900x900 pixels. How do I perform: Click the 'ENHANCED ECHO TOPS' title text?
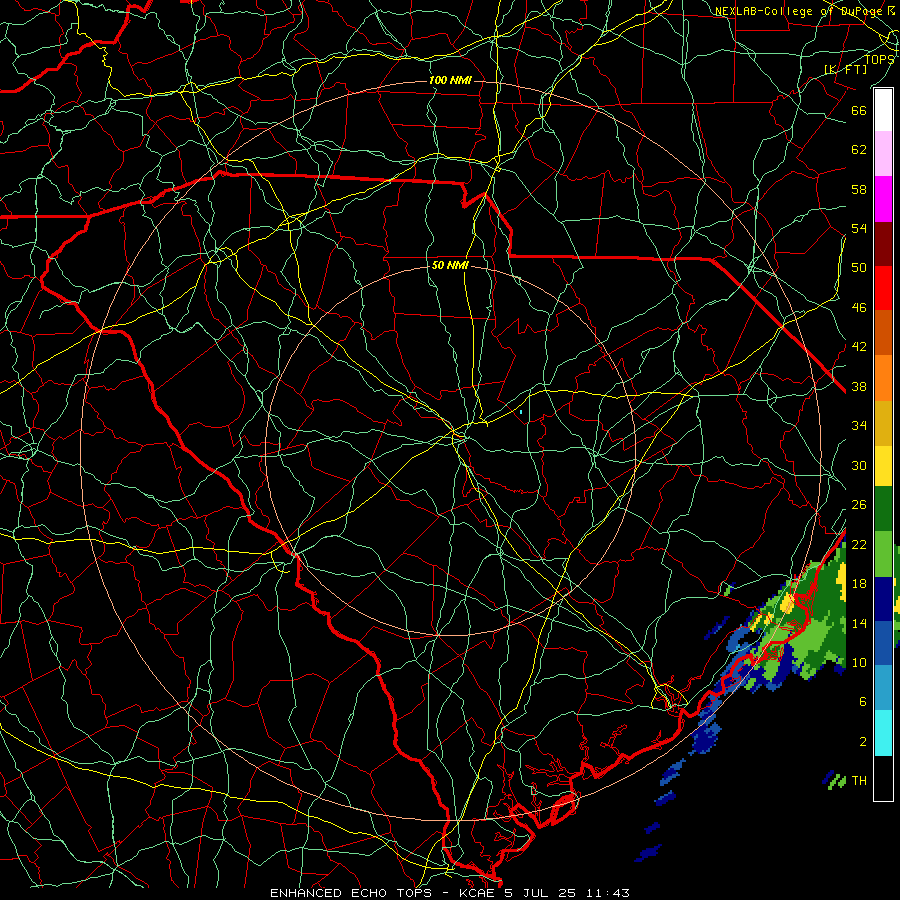click(x=351, y=893)
